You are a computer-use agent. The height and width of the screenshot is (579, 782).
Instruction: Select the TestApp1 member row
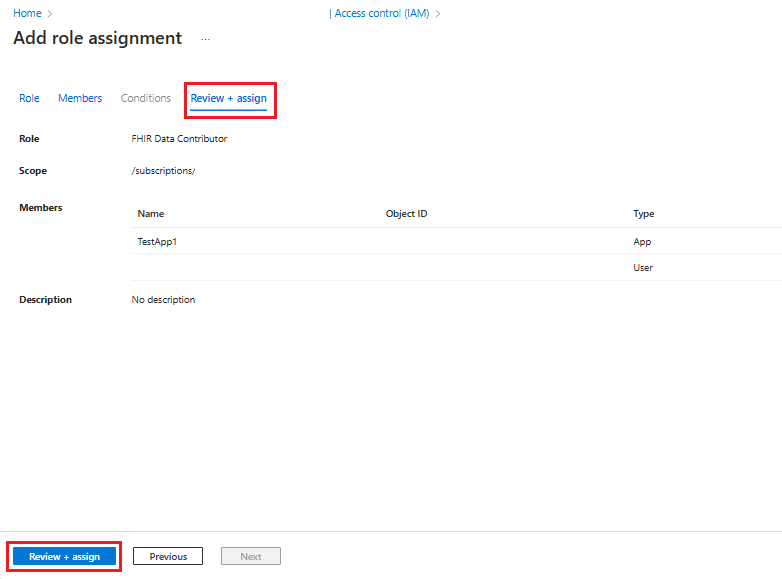pos(456,241)
